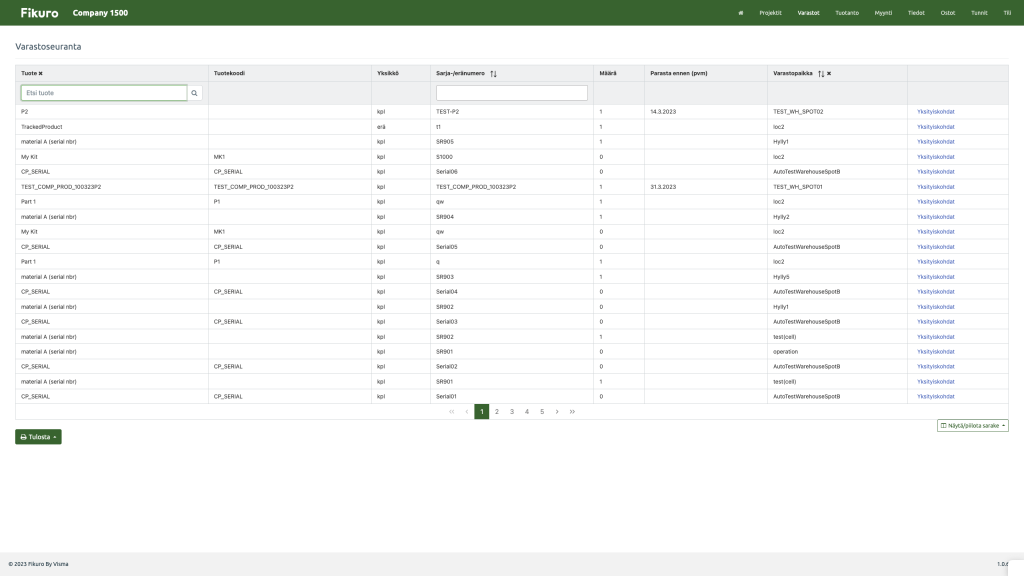Screen dimensions: 1024x576
Task: Open the Näytä/piilota sarake dropdown
Action: (x=972, y=426)
